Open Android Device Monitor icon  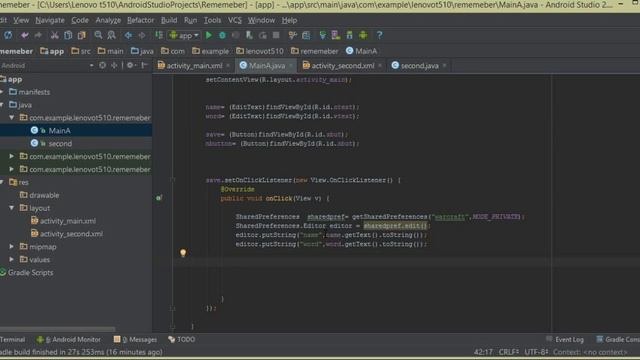click(363, 36)
